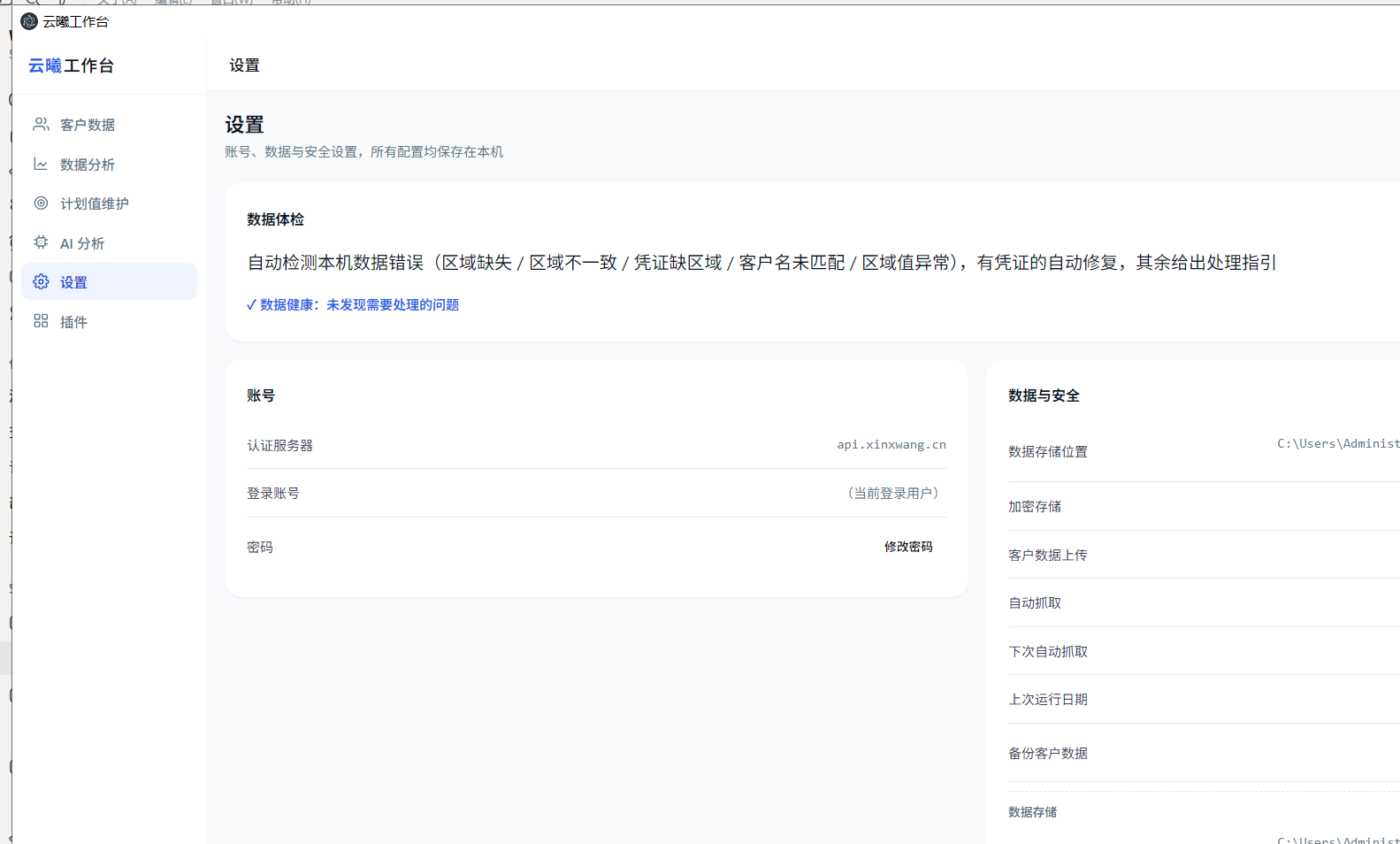Click the 客户数据上传 label
This screenshot has height=844, width=1400.
pos(1048,555)
